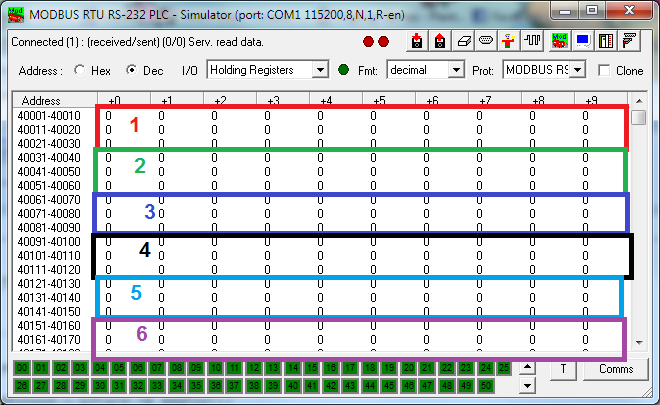Click the Mod RSsim about icon

[x=559, y=41]
